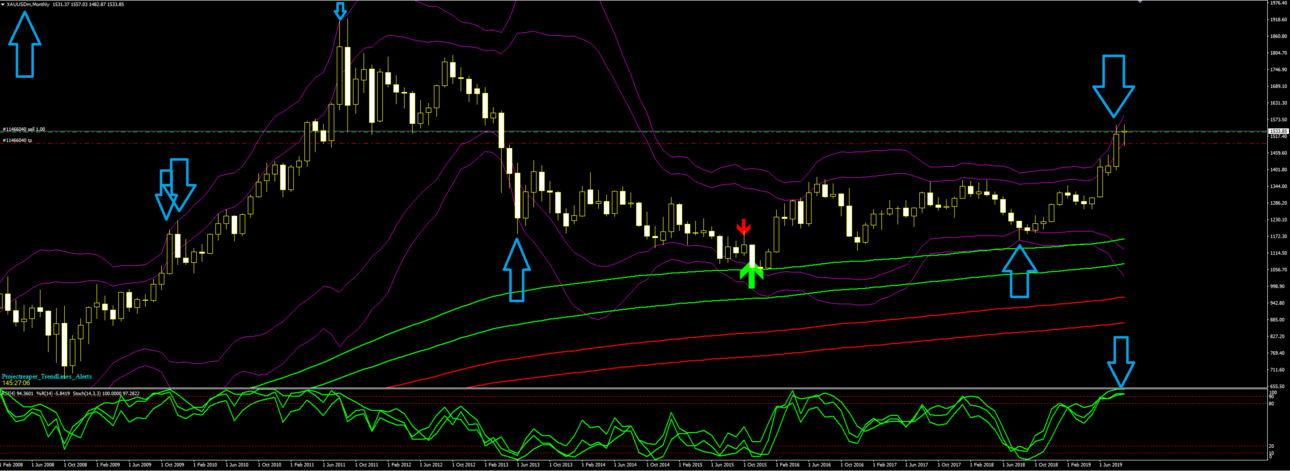The image size is (1290, 471).
Task: Click the green up signal arrow near 2015
Action: [752, 273]
